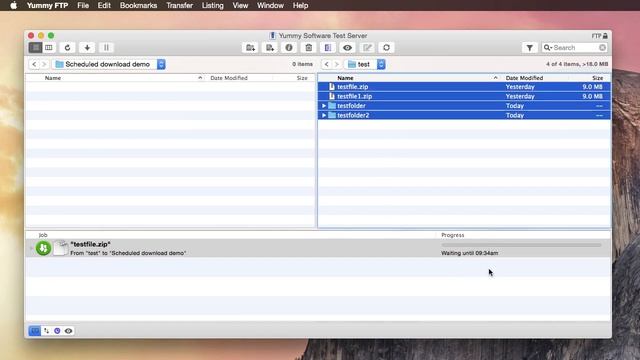The image size is (640, 360).
Task: Click the Search input field
Action: point(575,48)
